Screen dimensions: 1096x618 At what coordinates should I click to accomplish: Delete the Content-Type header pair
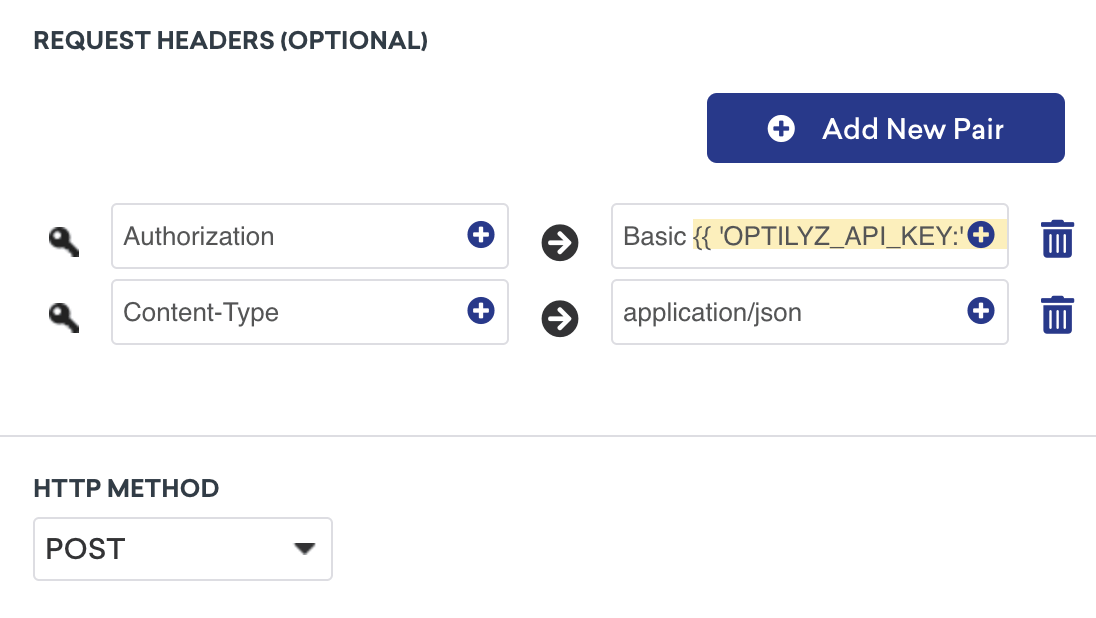(1058, 313)
